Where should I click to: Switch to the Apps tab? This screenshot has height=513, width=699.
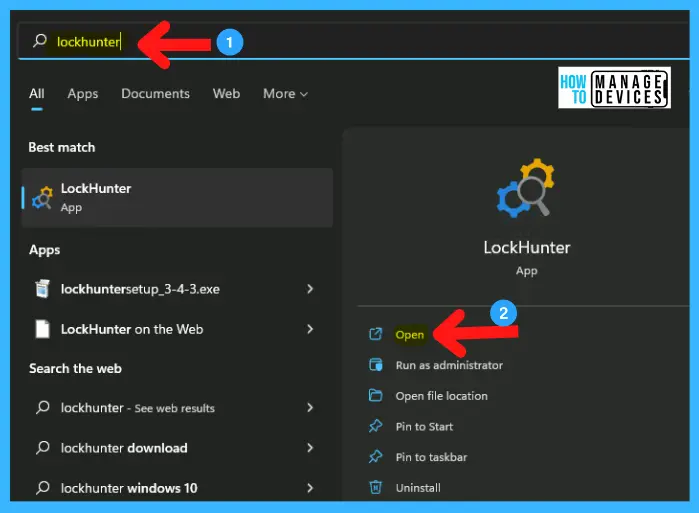pyautogui.click(x=82, y=94)
